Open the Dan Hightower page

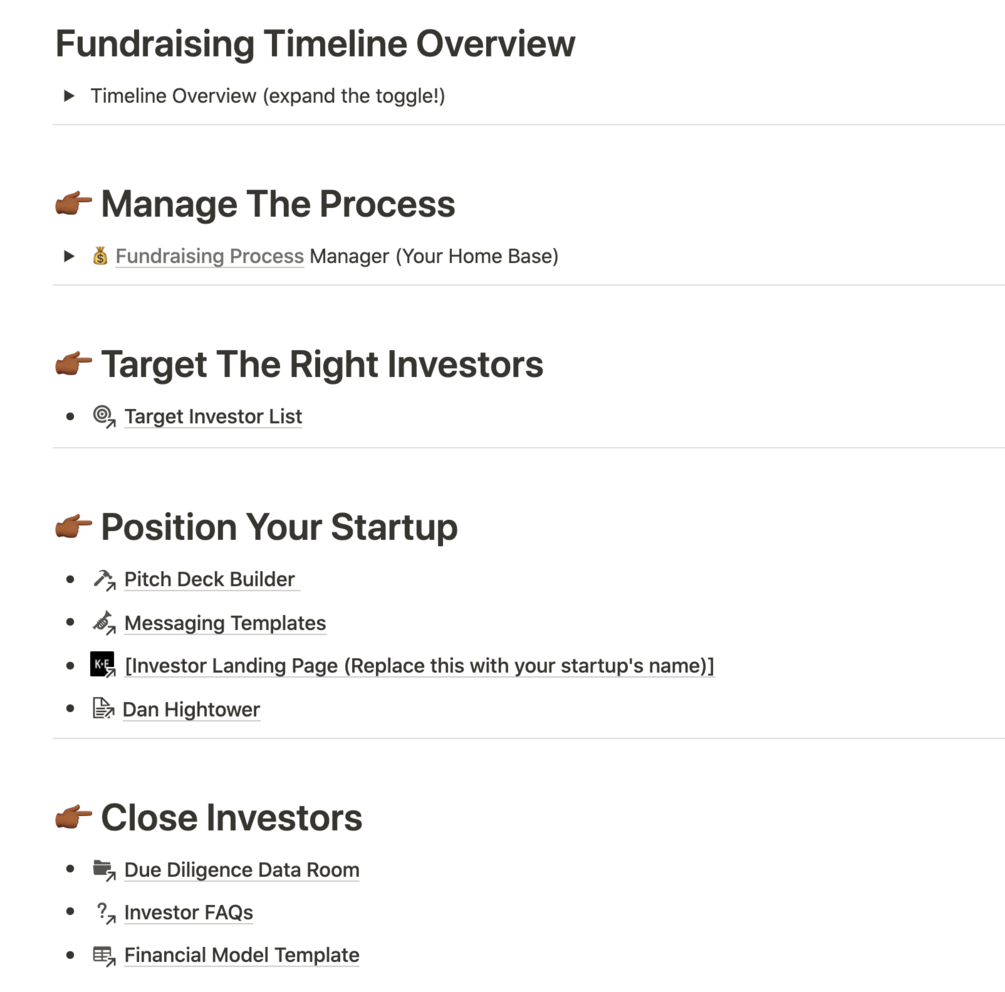(191, 710)
